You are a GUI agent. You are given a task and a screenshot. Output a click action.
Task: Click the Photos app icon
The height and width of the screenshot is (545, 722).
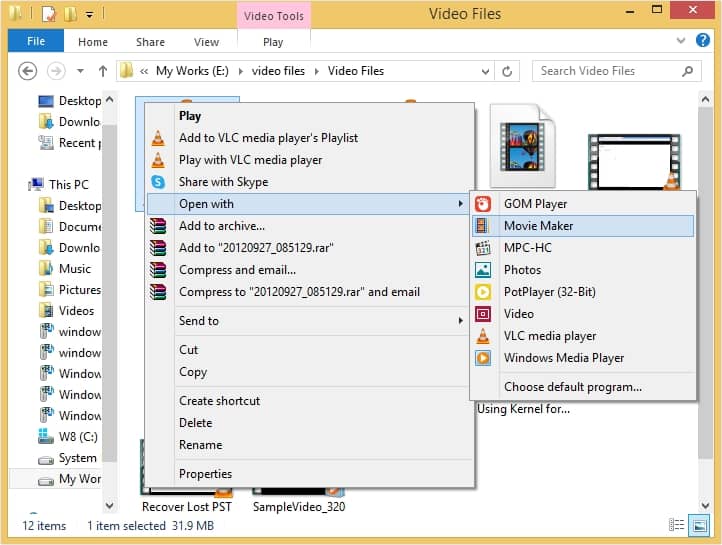point(483,270)
